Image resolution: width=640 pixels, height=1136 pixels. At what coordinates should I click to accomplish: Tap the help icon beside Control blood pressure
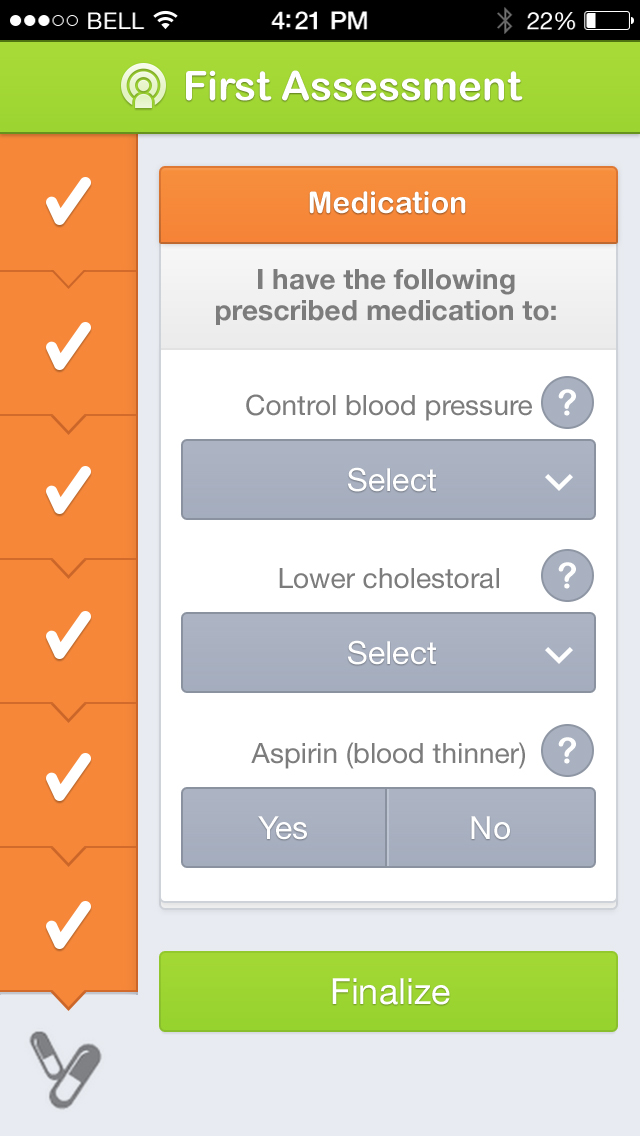coord(567,404)
